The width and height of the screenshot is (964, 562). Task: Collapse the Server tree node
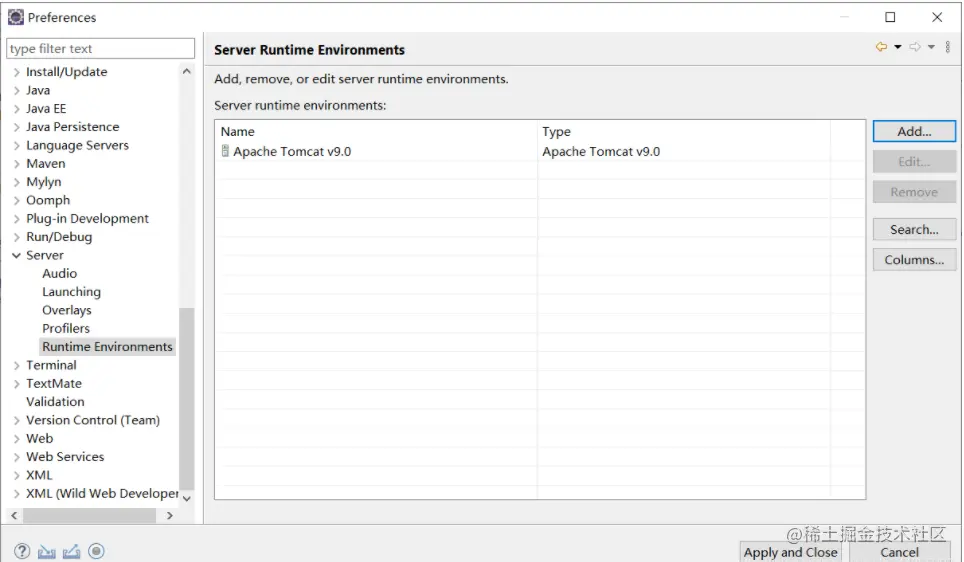pyautogui.click(x=17, y=256)
